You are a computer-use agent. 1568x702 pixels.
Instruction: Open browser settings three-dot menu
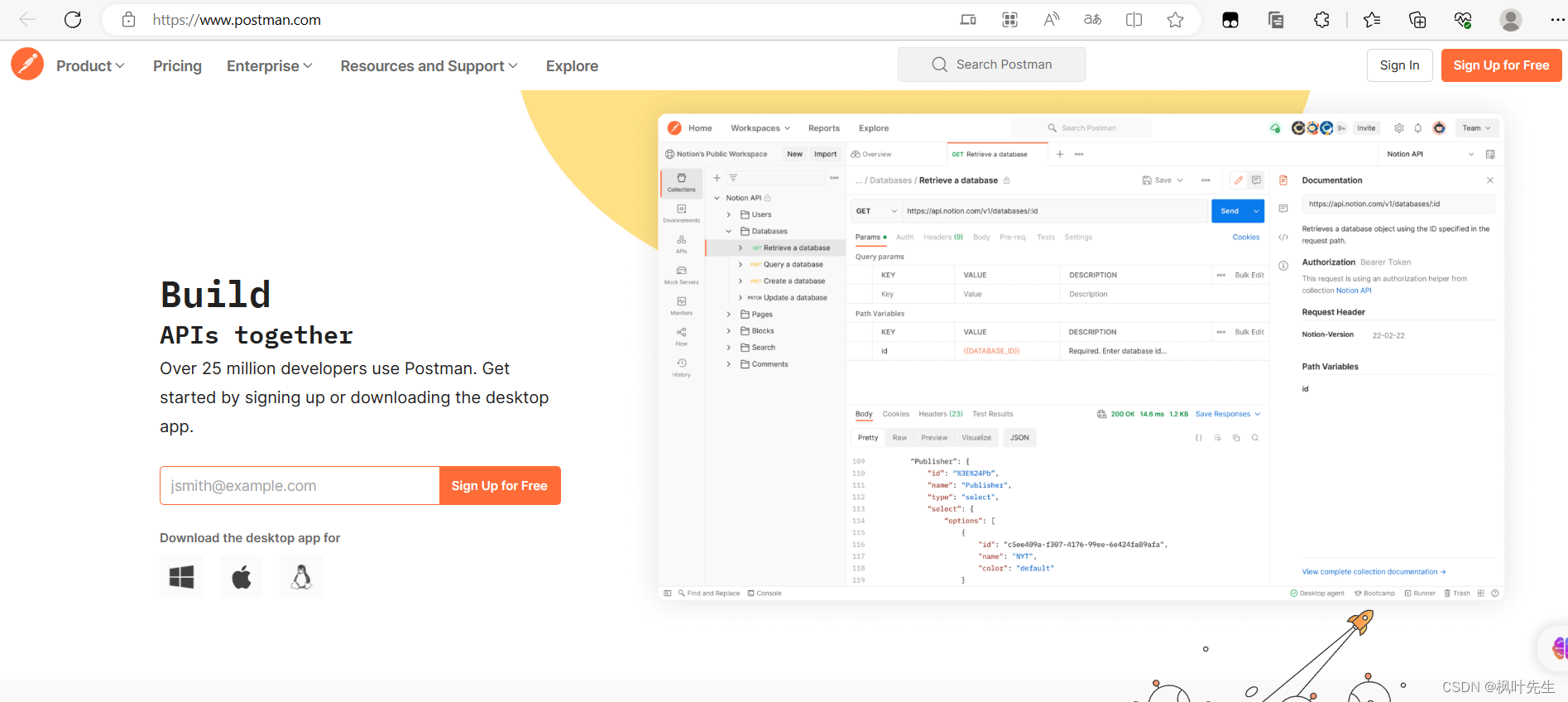[x=1556, y=20]
